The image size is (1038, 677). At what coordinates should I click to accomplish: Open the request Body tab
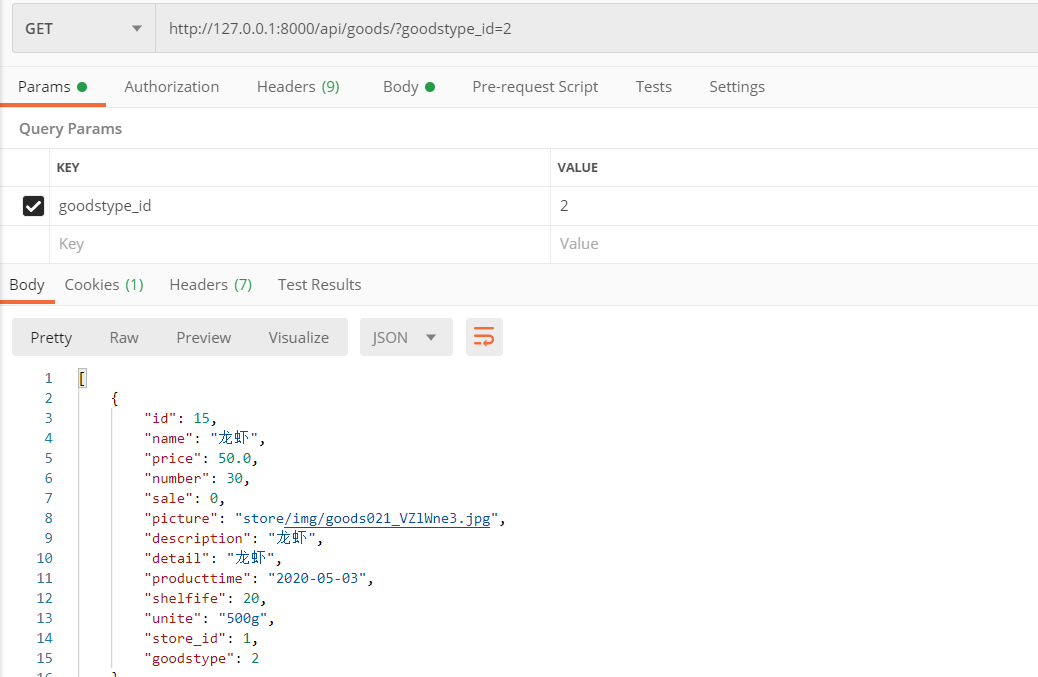coord(408,87)
